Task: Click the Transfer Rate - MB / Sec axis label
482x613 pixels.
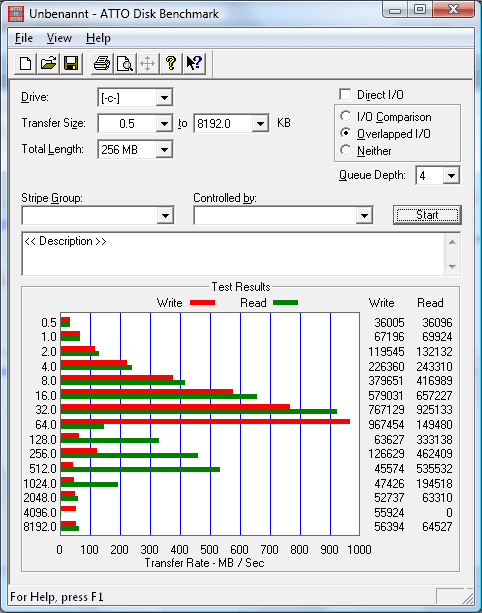Action: click(x=204, y=563)
